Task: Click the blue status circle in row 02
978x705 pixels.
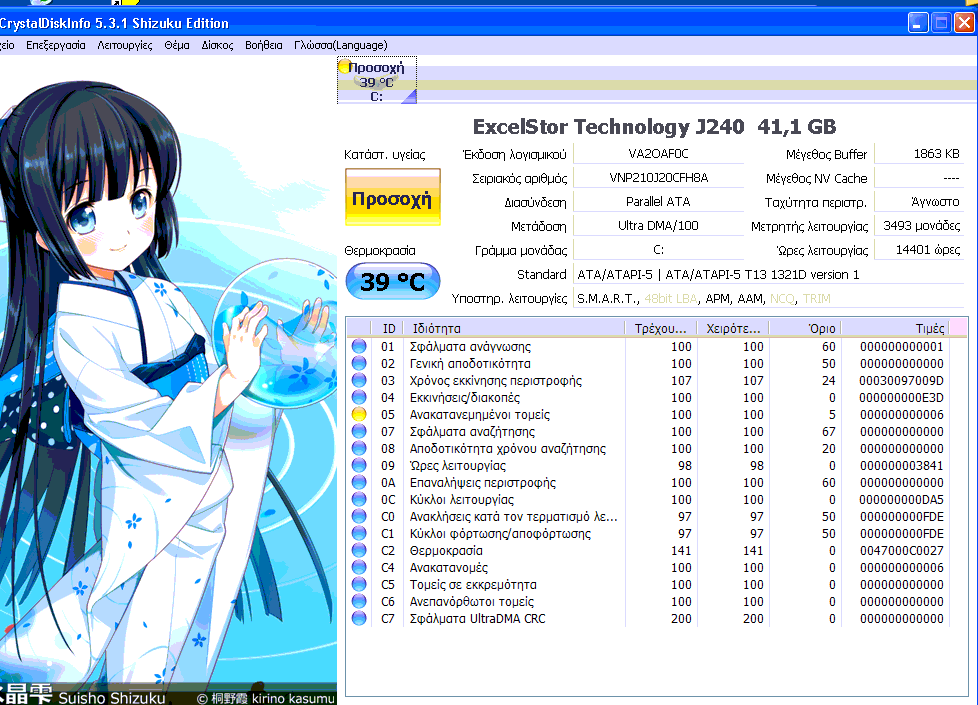Action: [359, 363]
